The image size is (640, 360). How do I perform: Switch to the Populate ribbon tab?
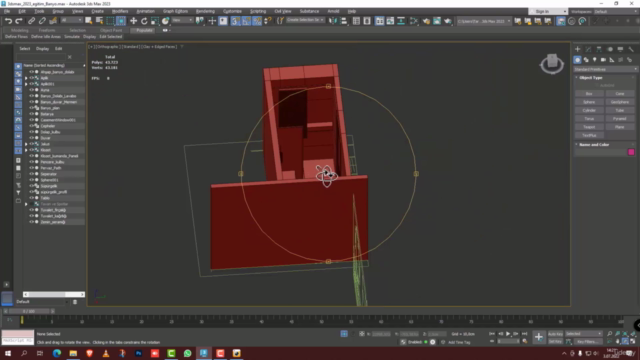[144, 30]
